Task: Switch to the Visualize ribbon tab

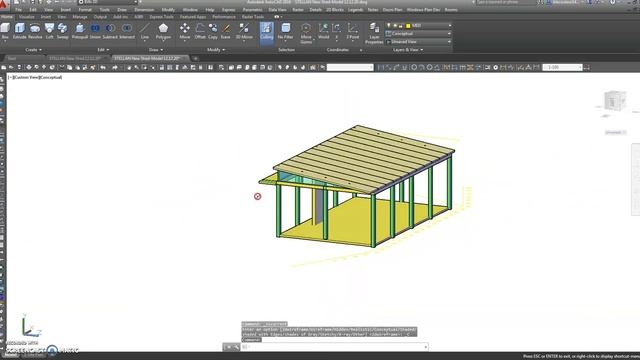Action: (27, 17)
